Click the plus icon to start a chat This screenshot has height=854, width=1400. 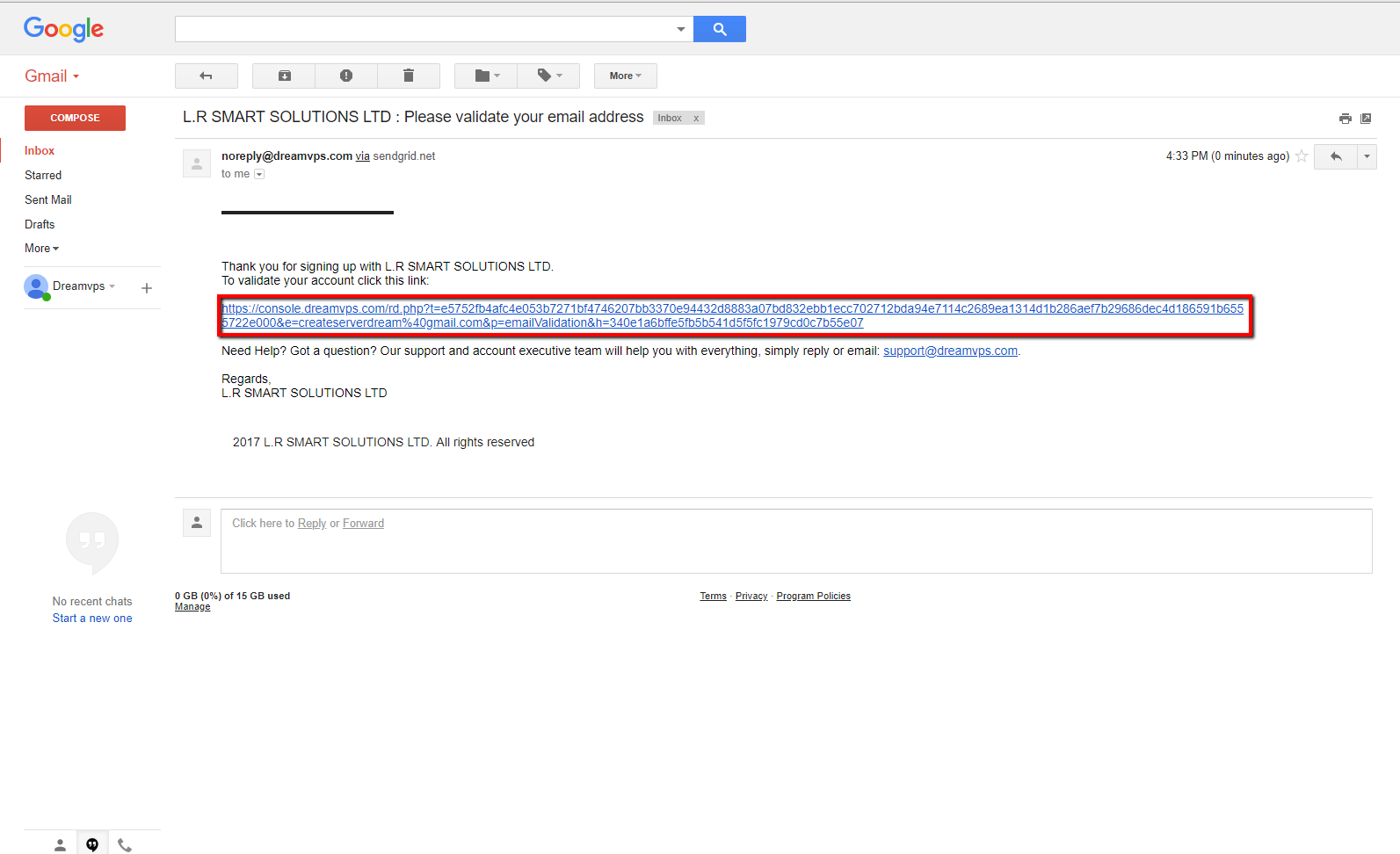pyautogui.click(x=147, y=288)
